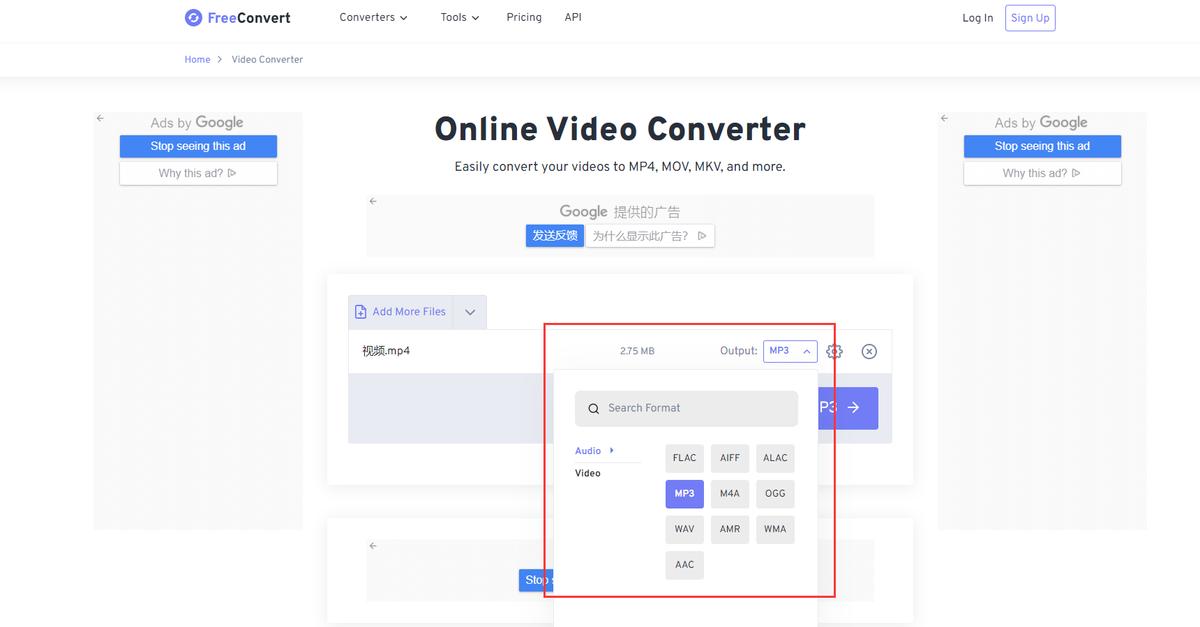Screen dimensions: 1200x627
Task: Click 为什么显示此广告 button
Action: tap(650, 236)
